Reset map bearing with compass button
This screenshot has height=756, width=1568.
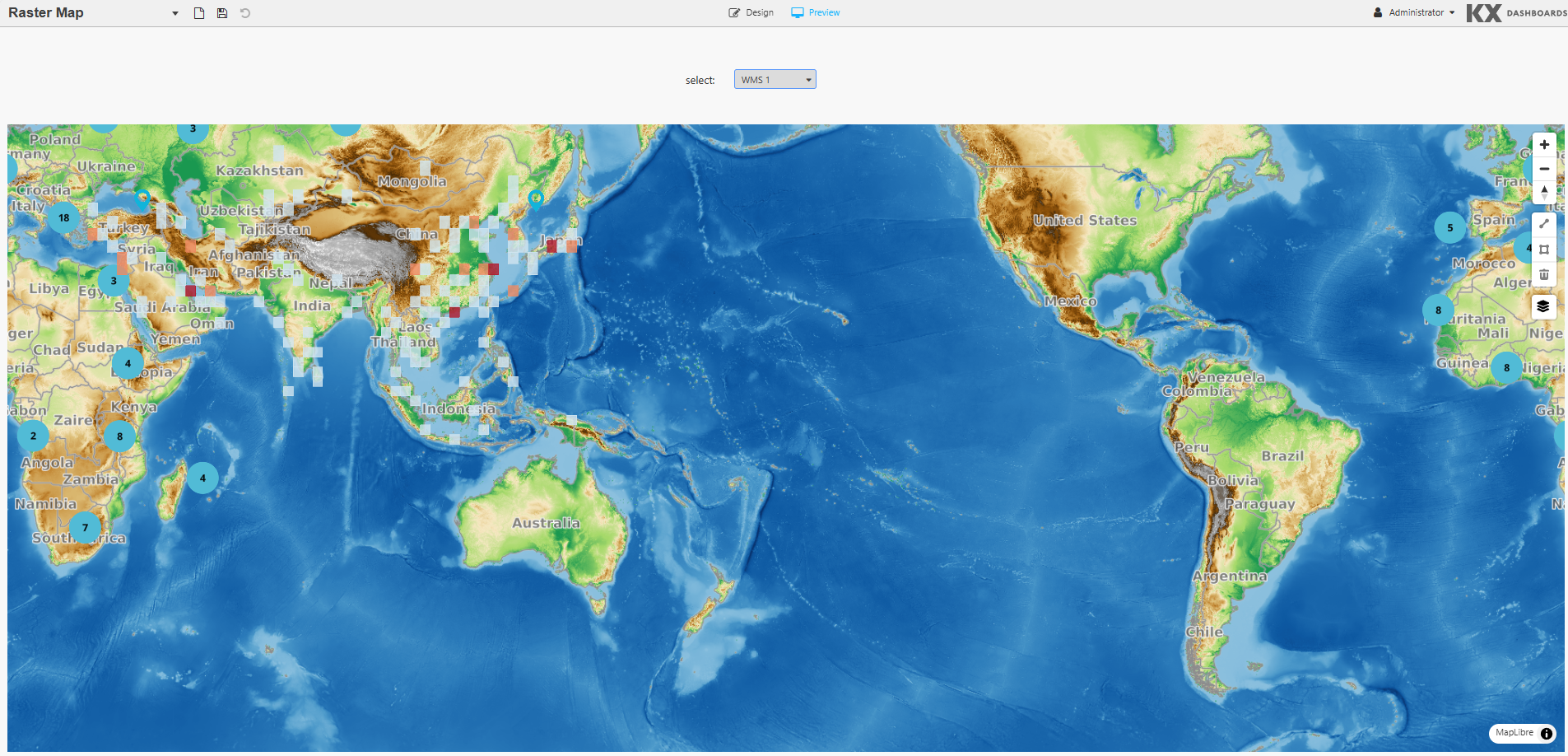[x=1544, y=193]
